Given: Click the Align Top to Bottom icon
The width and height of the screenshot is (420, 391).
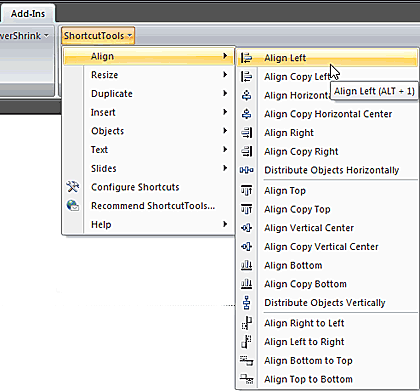Looking at the screenshot, I should (x=247, y=379).
